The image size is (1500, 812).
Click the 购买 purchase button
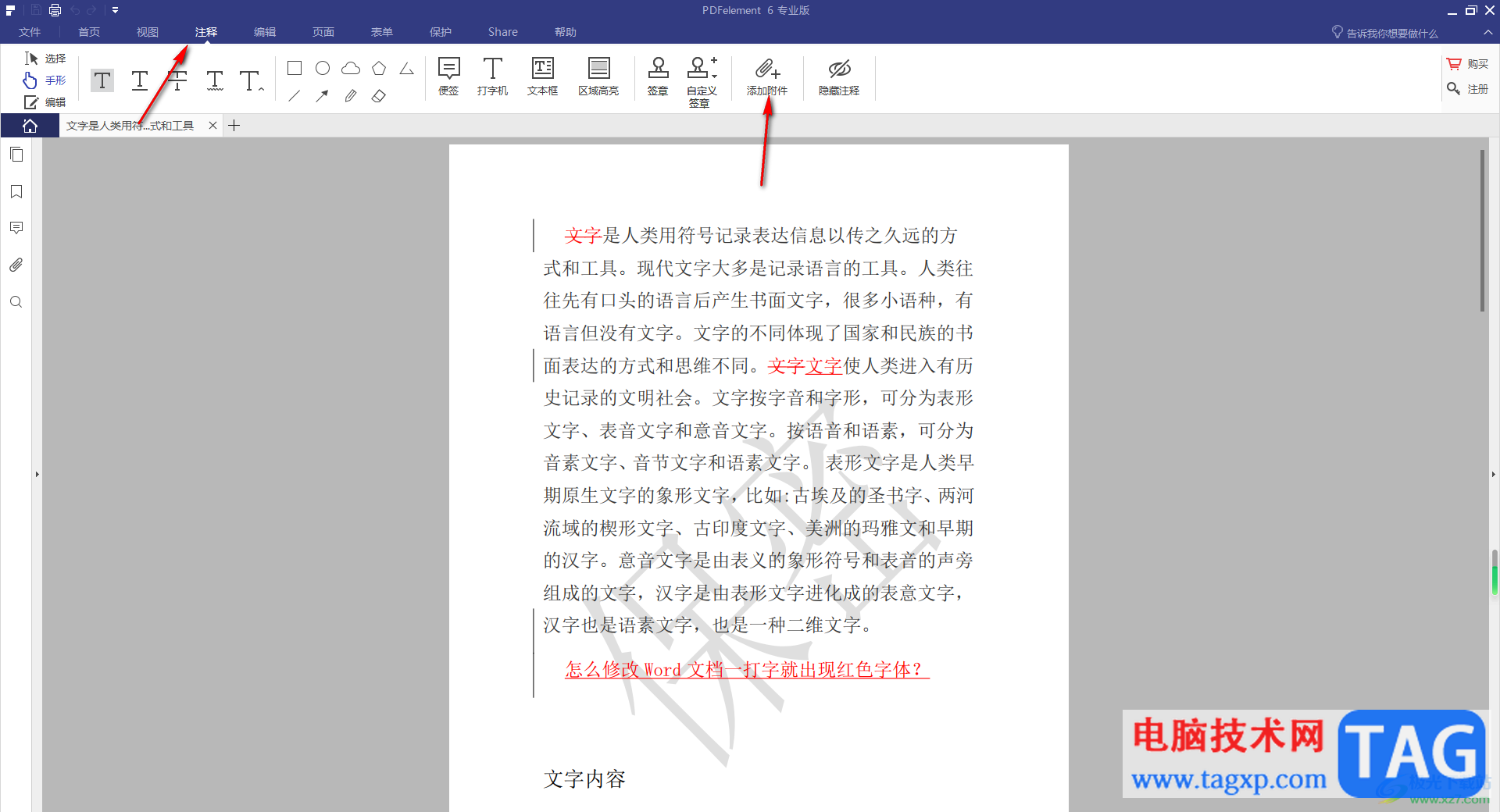tap(1467, 64)
